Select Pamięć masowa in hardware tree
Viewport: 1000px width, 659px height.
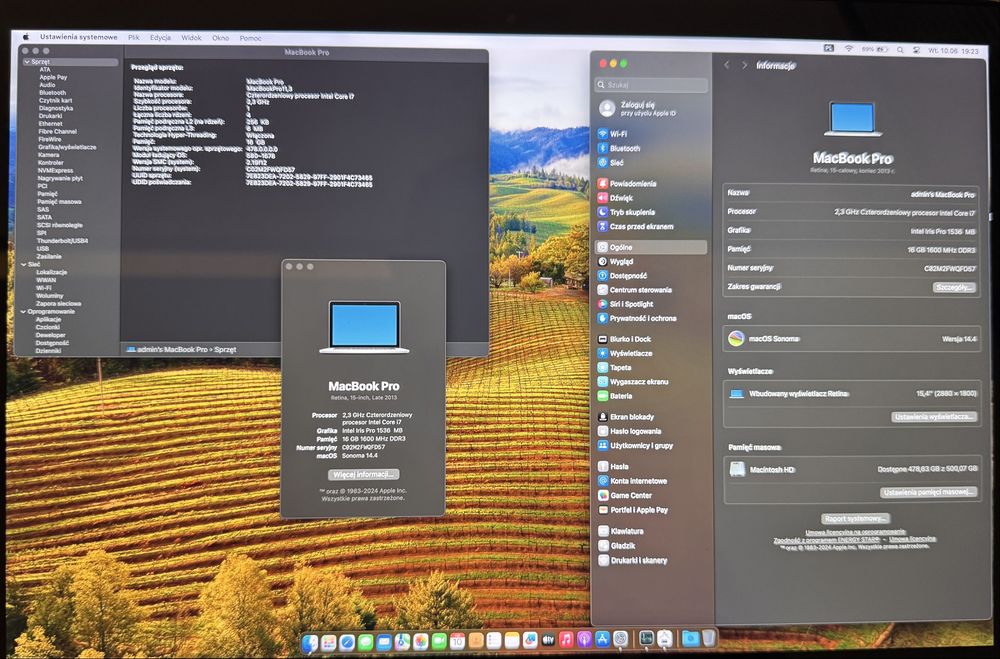point(59,202)
